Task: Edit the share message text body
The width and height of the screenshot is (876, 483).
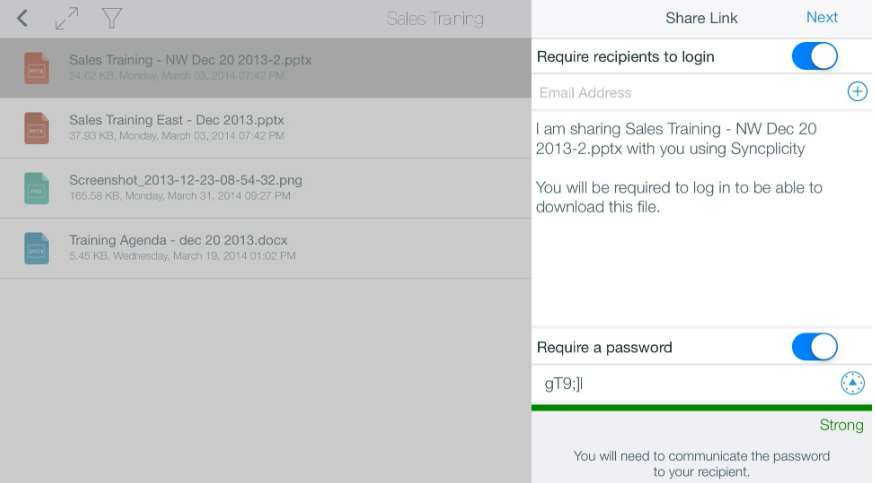Action: pyautogui.click(x=702, y=219)
